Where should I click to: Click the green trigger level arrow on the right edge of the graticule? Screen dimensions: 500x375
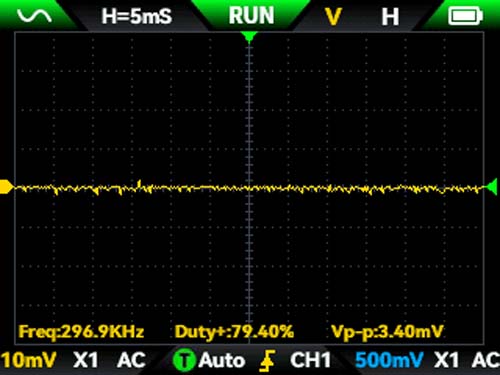(492, 187)
